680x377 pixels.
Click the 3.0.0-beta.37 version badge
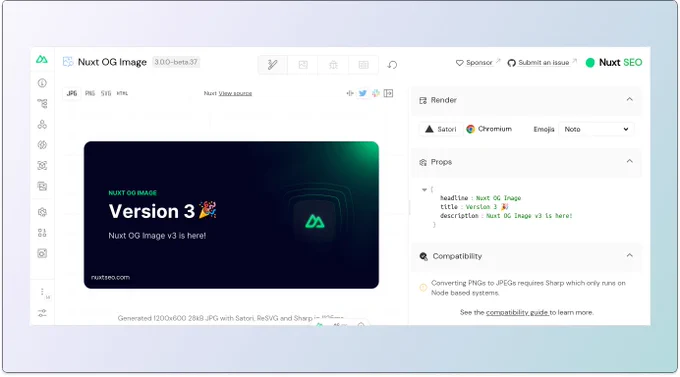(x=176, y=62)
